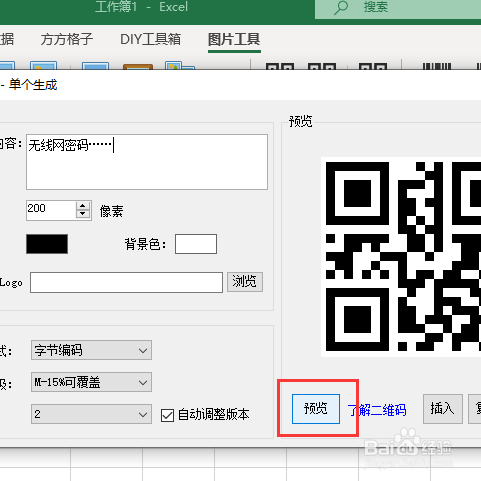Open the 字节编码 encoding dropdown
Viewport: 481px width, 481px height.
point(91,350)
